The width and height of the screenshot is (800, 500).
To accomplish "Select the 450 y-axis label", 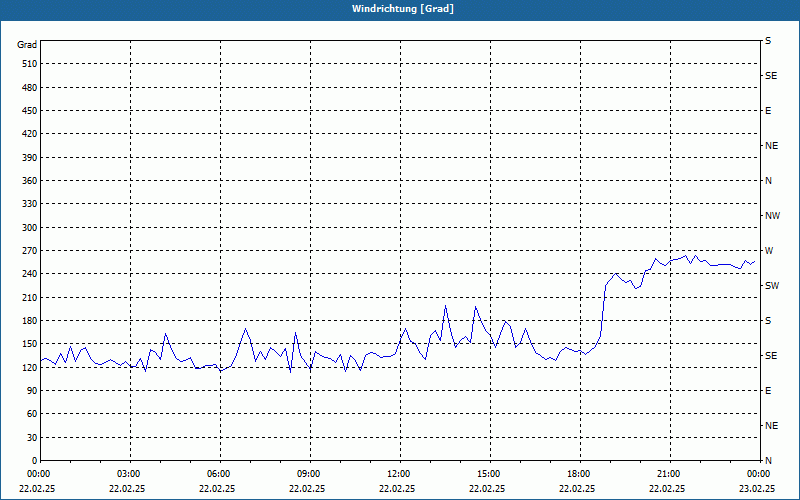I will (x=30, y=111).
